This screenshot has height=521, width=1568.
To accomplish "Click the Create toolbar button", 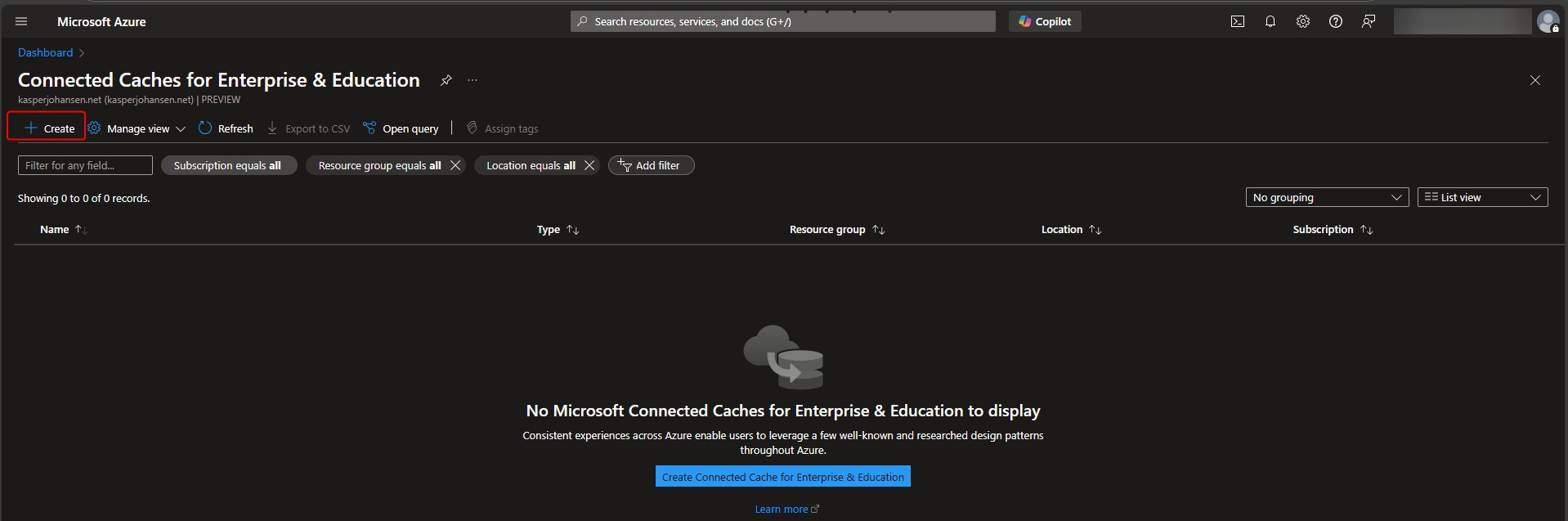I will [x=49, y=128].
